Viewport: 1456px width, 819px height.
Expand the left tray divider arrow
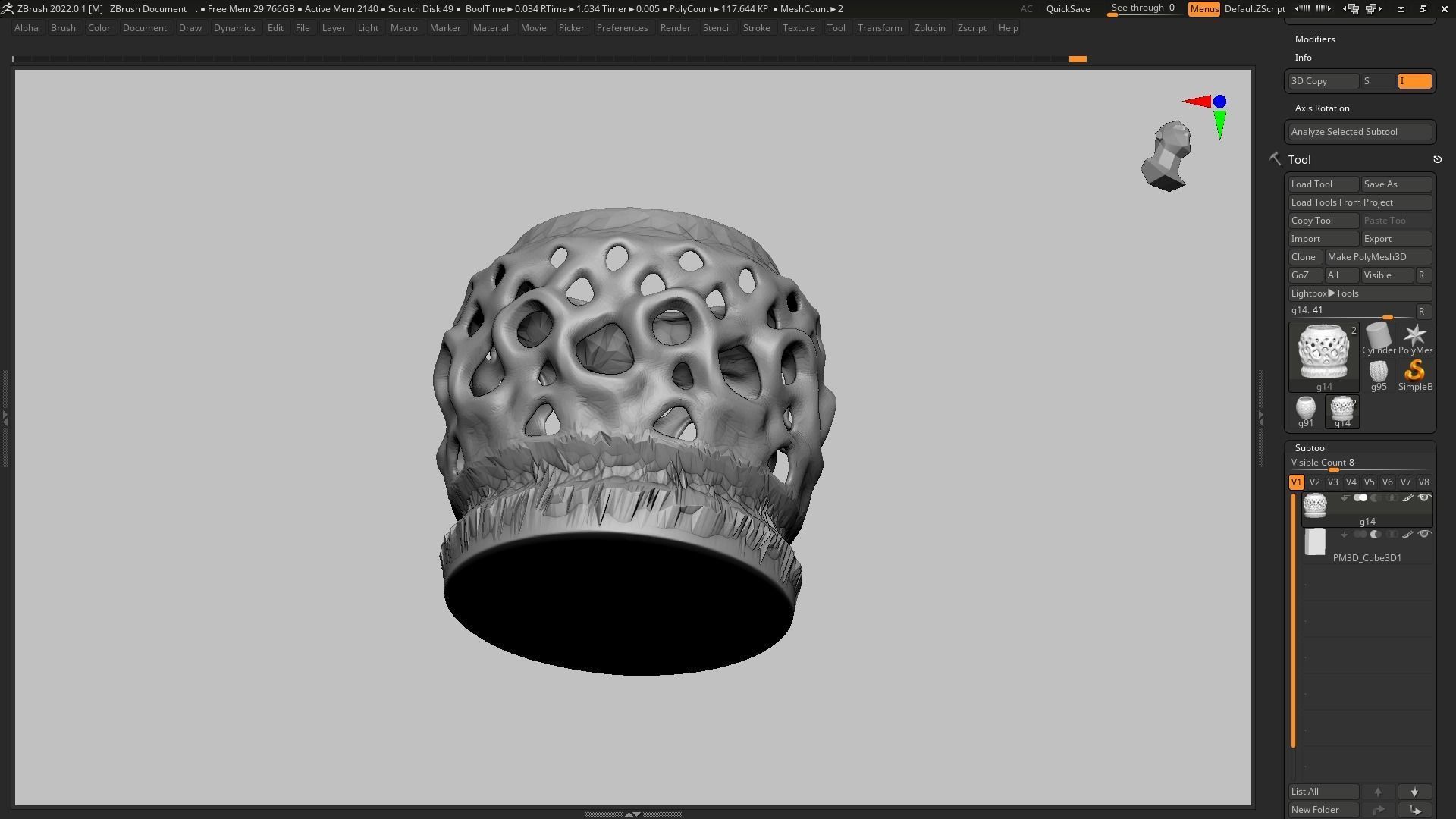coord(5,417)
